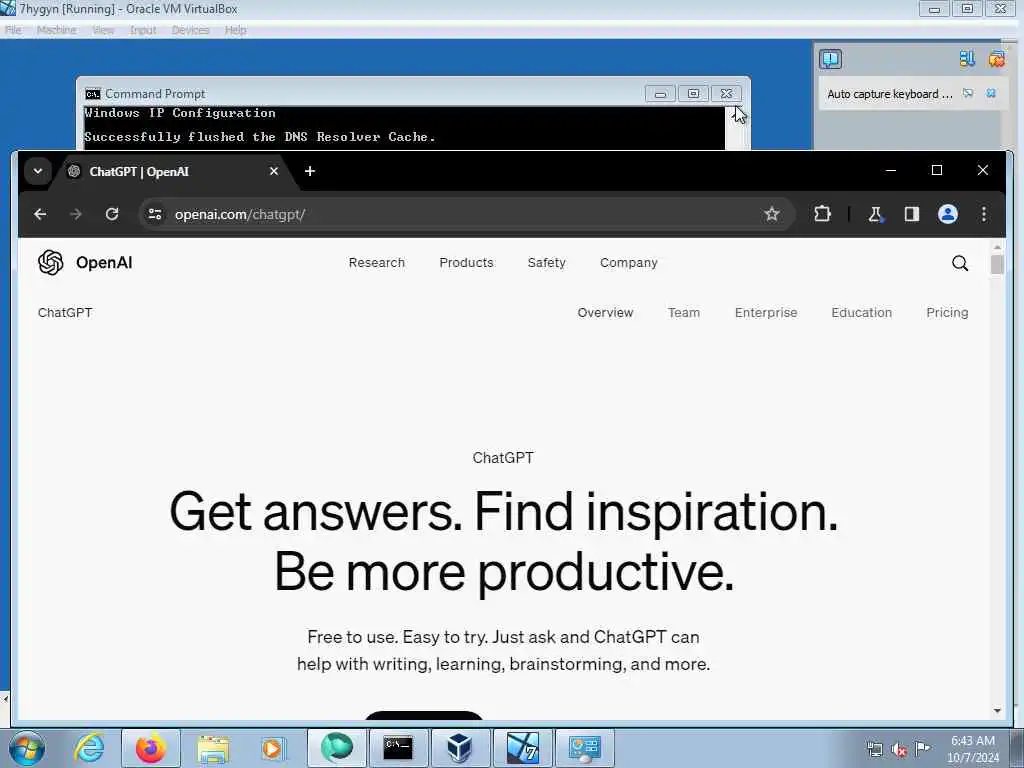Open the Safety nav menu

547,263
